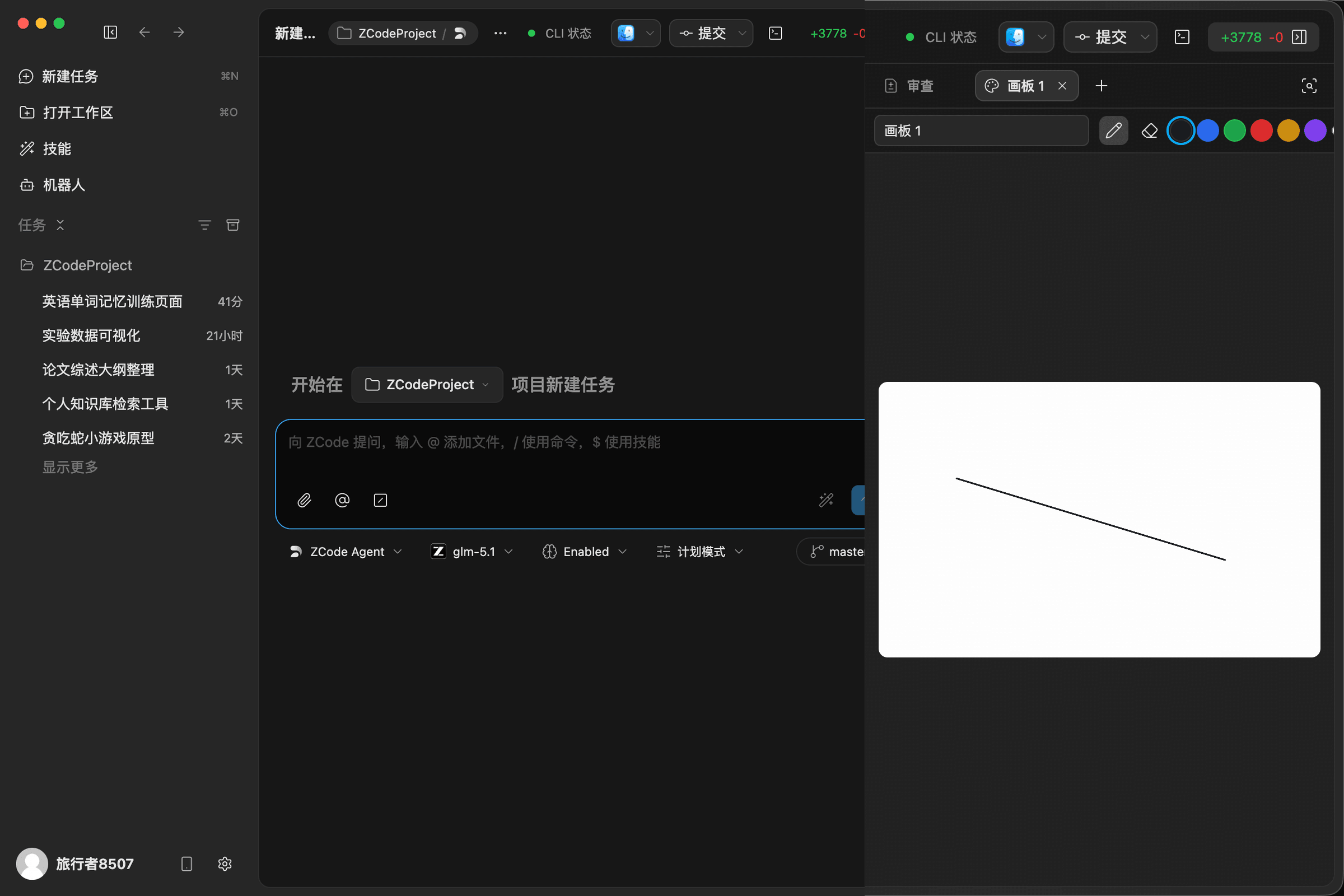Open the Enabled thinking dropdown
The image size is (1344, 896).
tap(585, 552)
